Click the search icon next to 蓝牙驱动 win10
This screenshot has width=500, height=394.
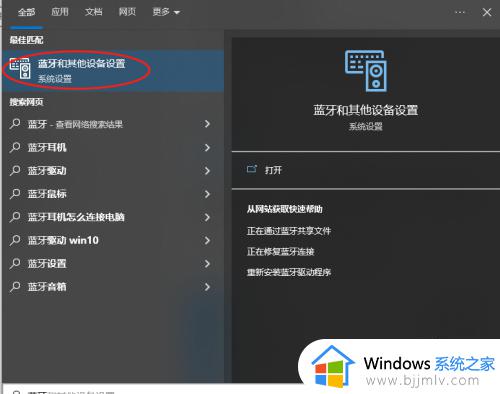pos(15,240)
